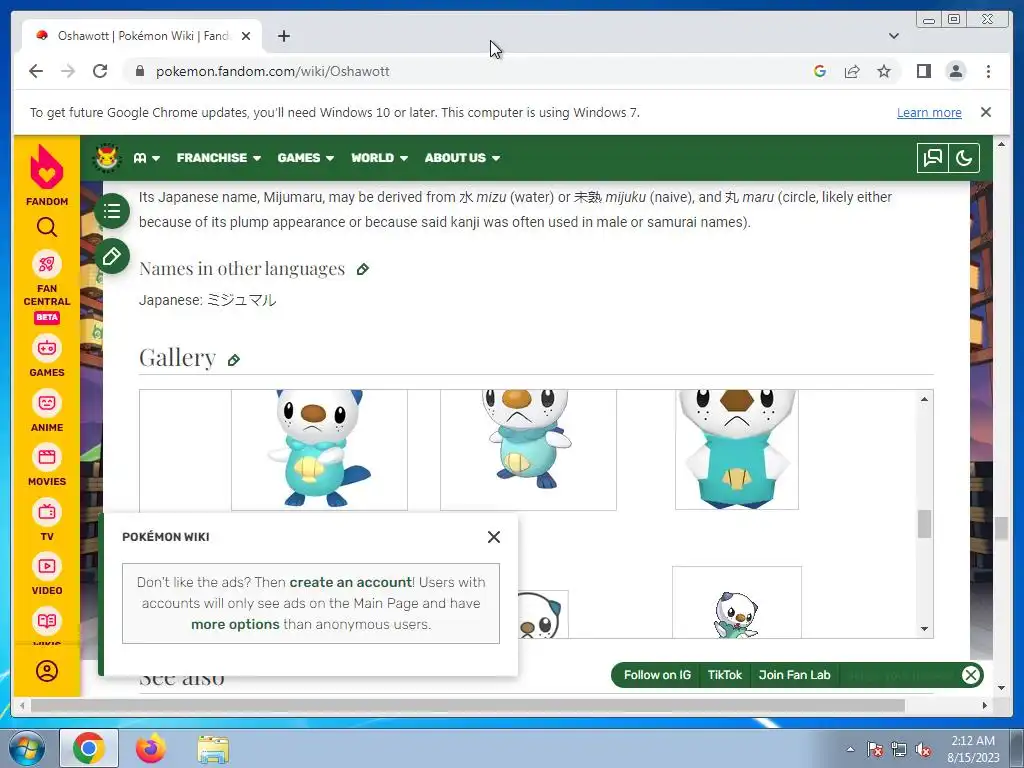Viewport: 1024px width, 768px height.
Task: Click more options link
Action: (x=235, y=624)
